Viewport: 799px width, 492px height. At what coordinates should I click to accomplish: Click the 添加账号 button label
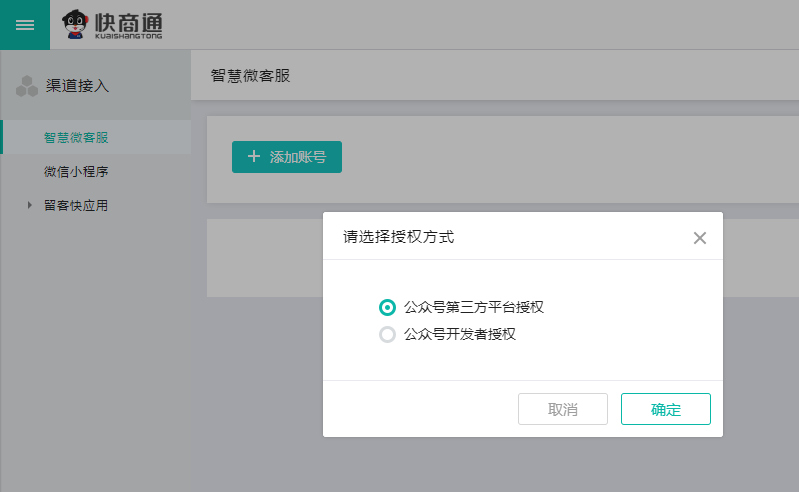coord(298,157)
